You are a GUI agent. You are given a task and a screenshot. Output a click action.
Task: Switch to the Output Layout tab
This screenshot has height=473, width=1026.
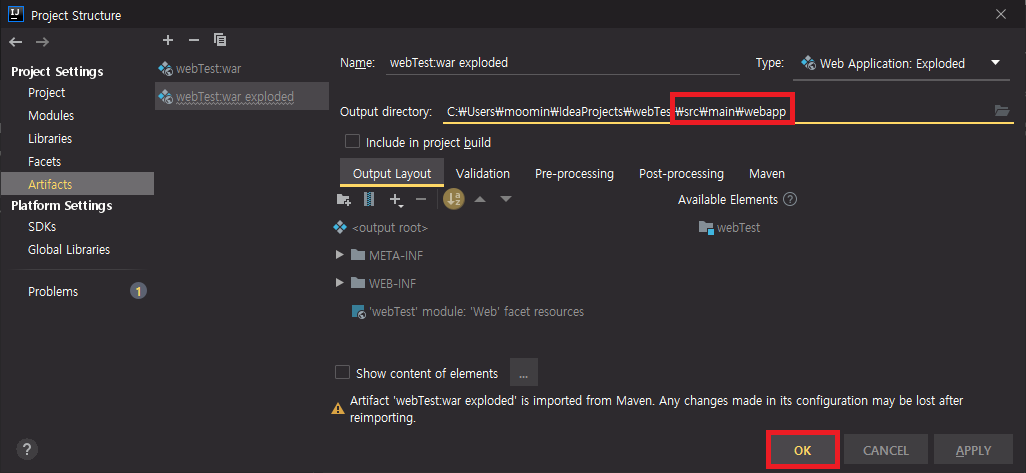tap(392, 173)
